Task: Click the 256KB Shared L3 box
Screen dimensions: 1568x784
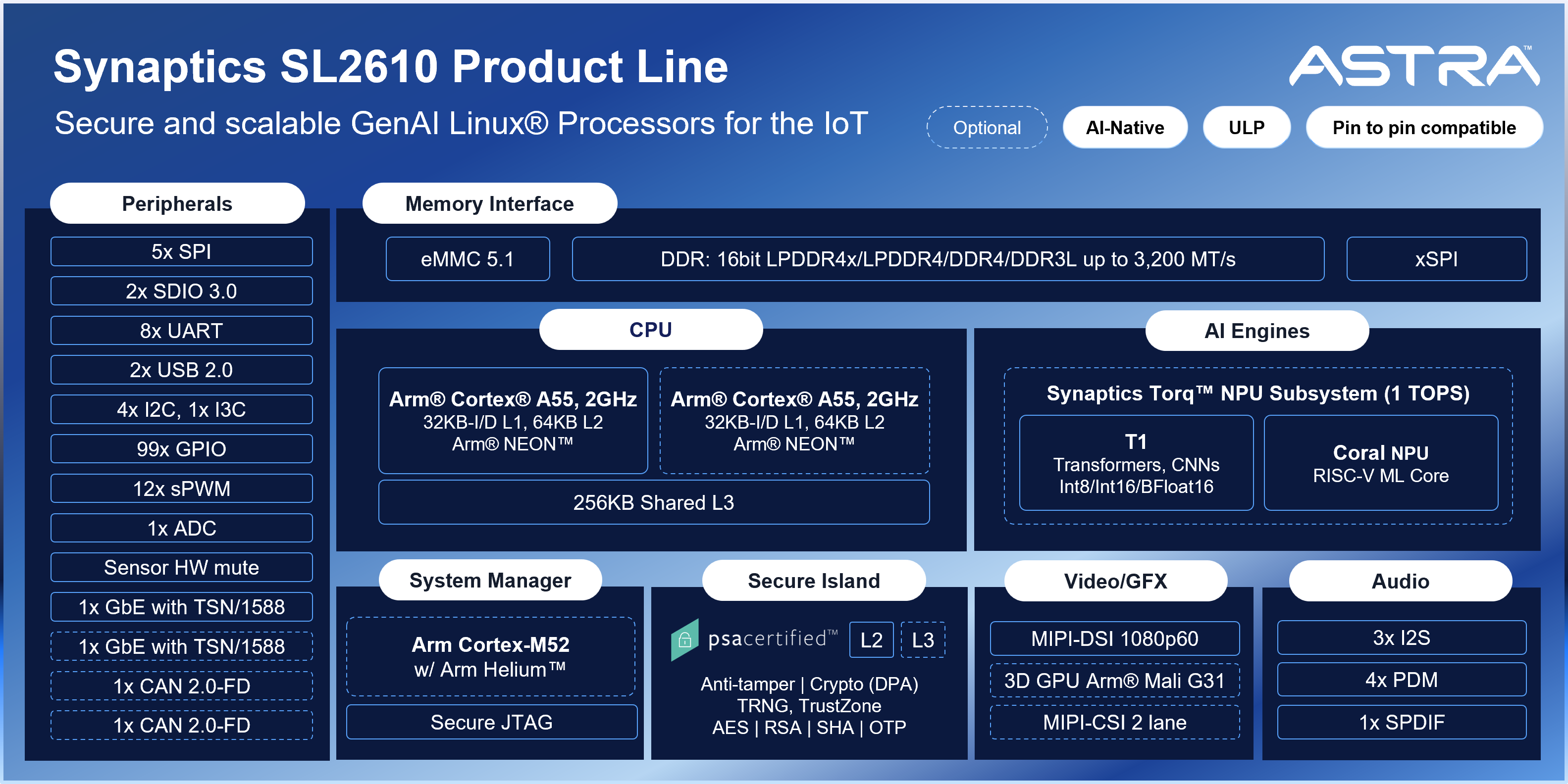Action: (x=653, y=502)
